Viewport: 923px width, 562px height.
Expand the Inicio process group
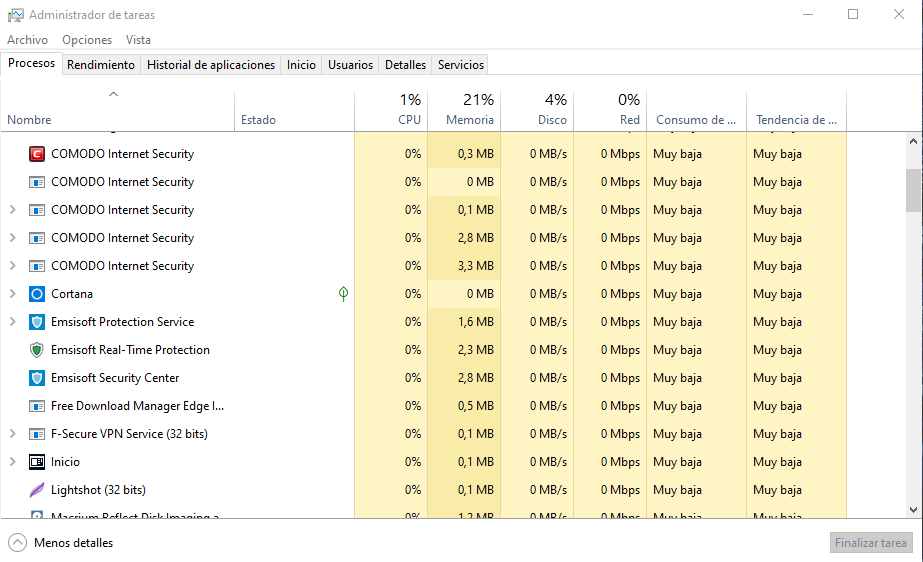tap(12, 462)
